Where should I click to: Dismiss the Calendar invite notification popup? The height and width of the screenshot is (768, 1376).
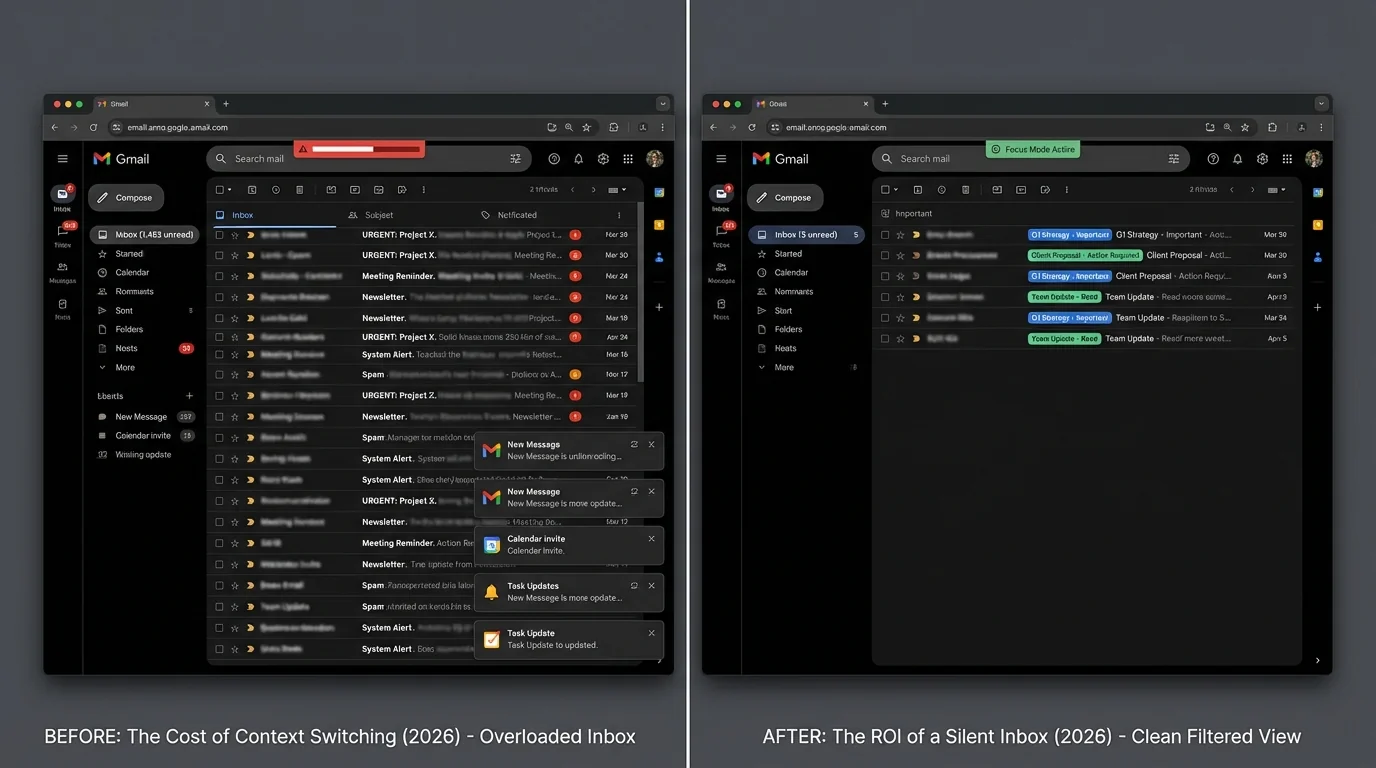coord(652,539)
